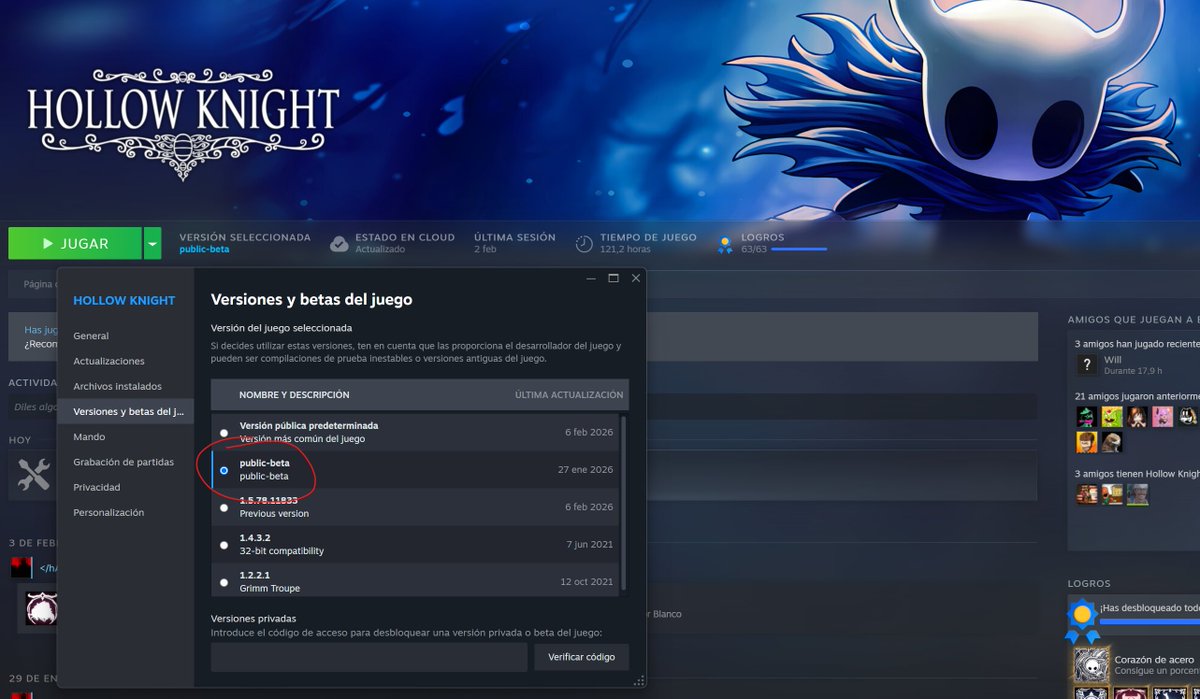The image size is (1200, 699).
Task: Click the red user avatar under 3 DE FEBRERO
Action: pyautogui.click(x=21, y=568)
